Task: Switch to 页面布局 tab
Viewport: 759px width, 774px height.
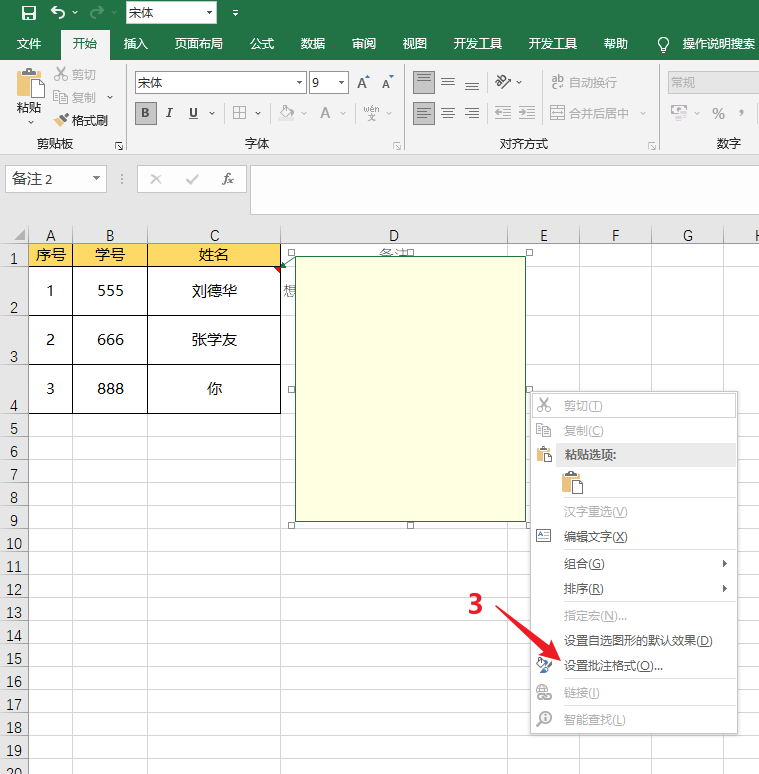Action: 198,44
